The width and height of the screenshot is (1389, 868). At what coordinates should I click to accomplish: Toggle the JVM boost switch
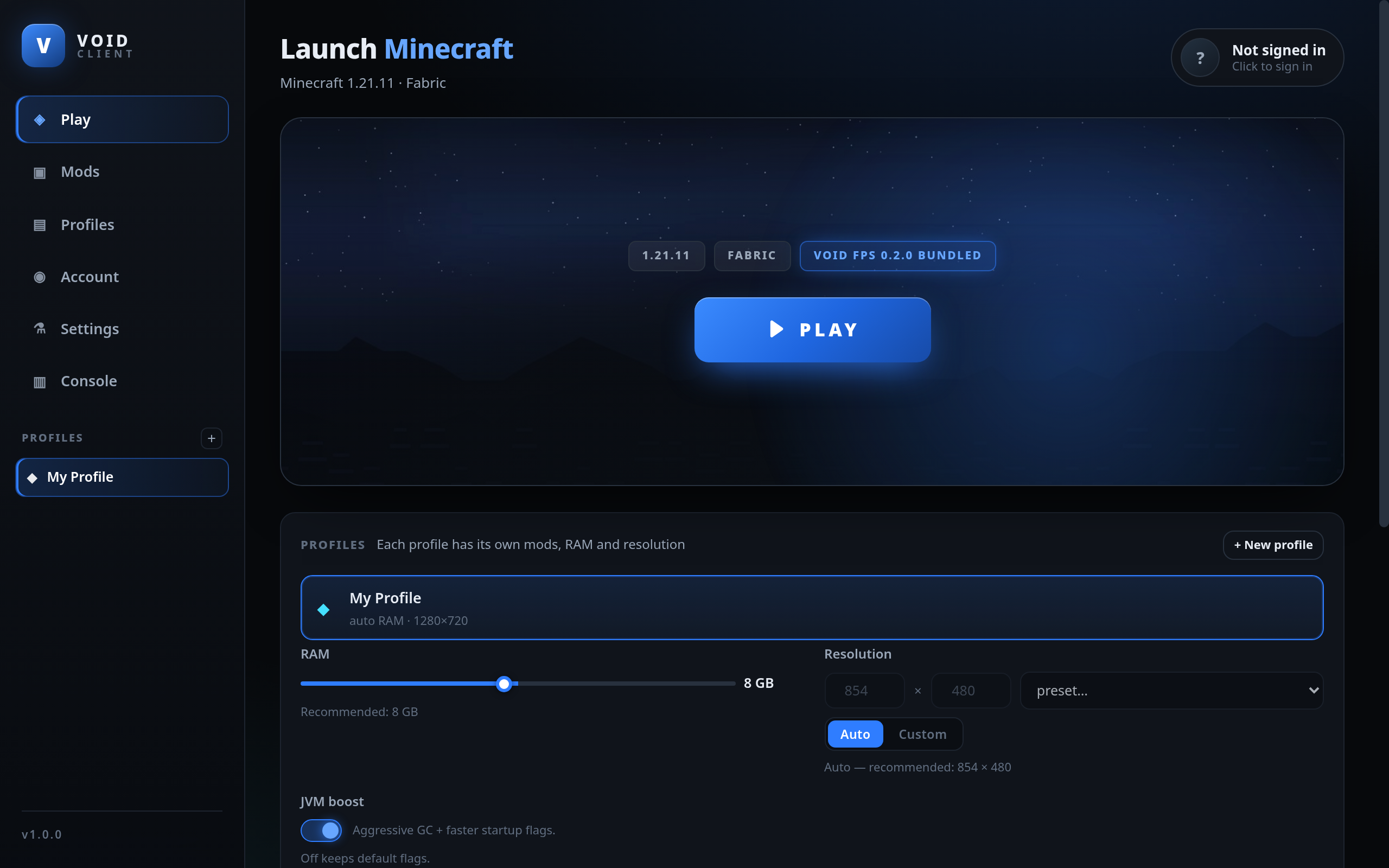(321, 830)
